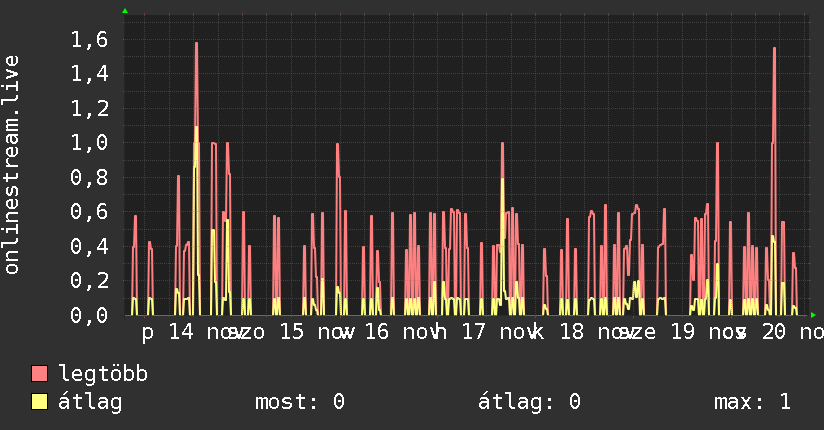Click the 'átlag: 0' statistic value

[530, 402]
